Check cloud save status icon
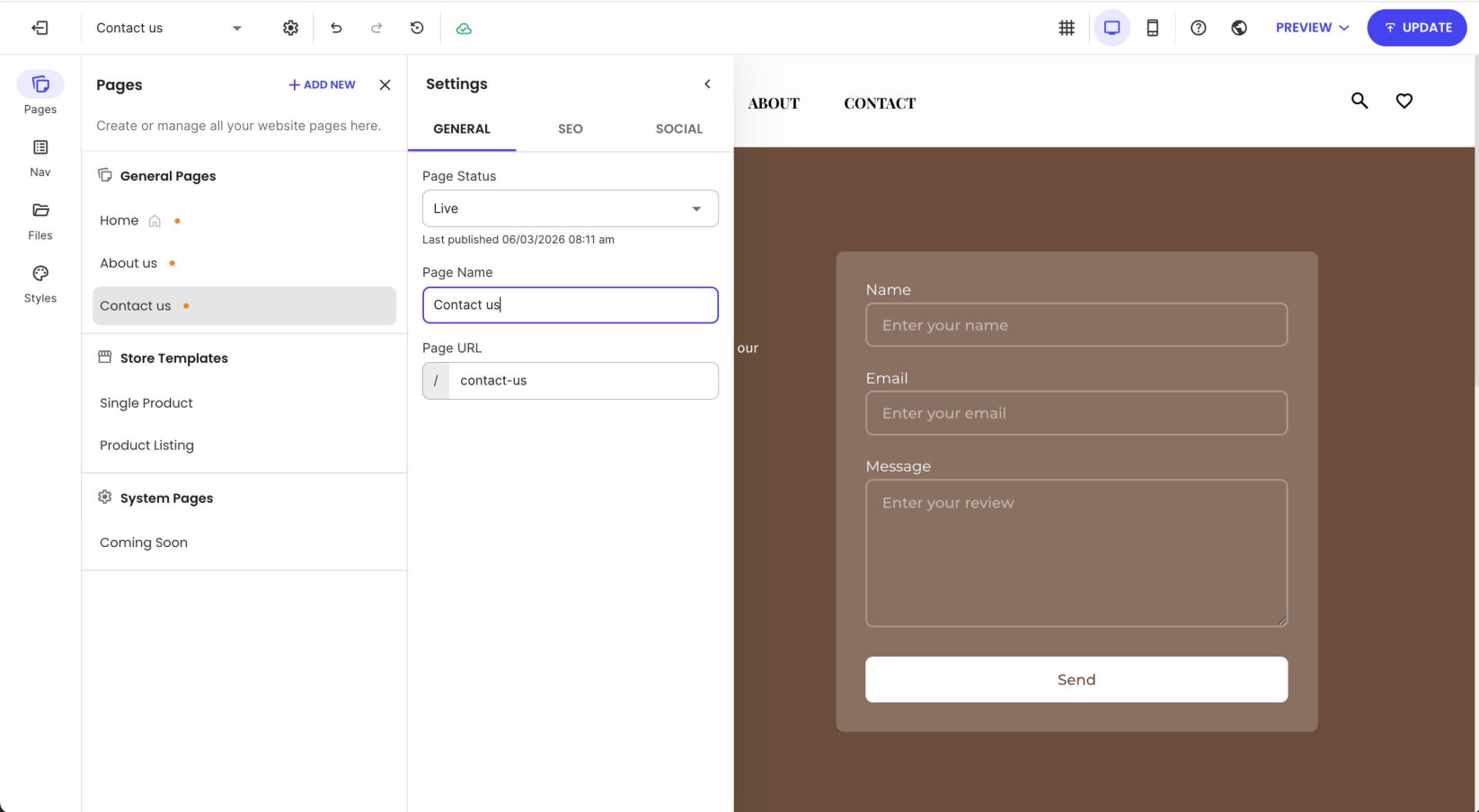Viewport: 1479px width, 812px height. [x=464, y=29]
